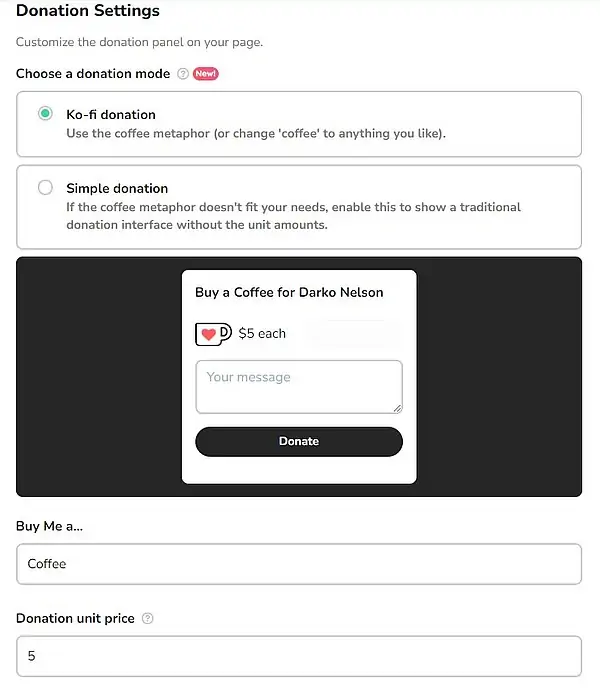Choose the Simple donation option card
This screenshot has height=689, width=600.
(x=299, y=207)
